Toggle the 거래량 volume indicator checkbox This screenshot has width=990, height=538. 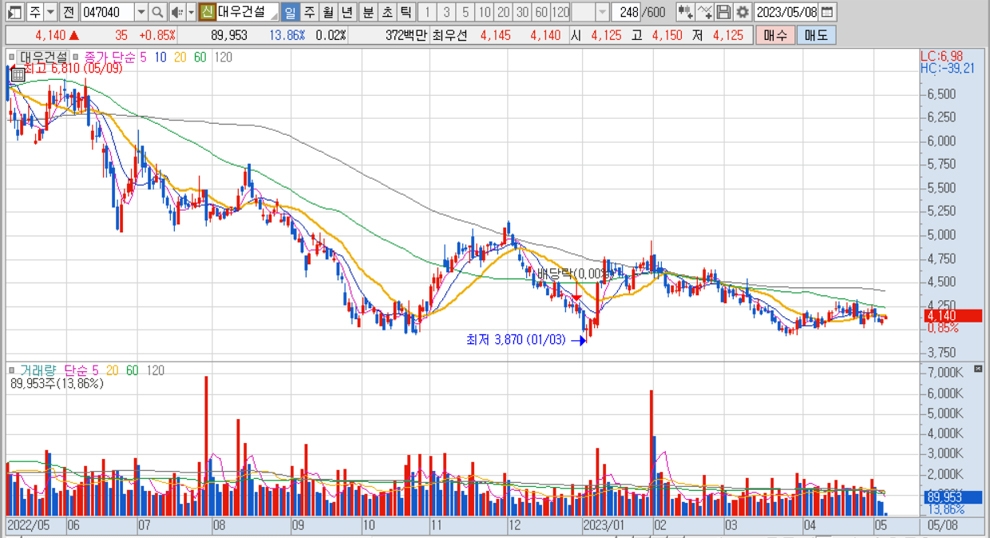(13, 369)
